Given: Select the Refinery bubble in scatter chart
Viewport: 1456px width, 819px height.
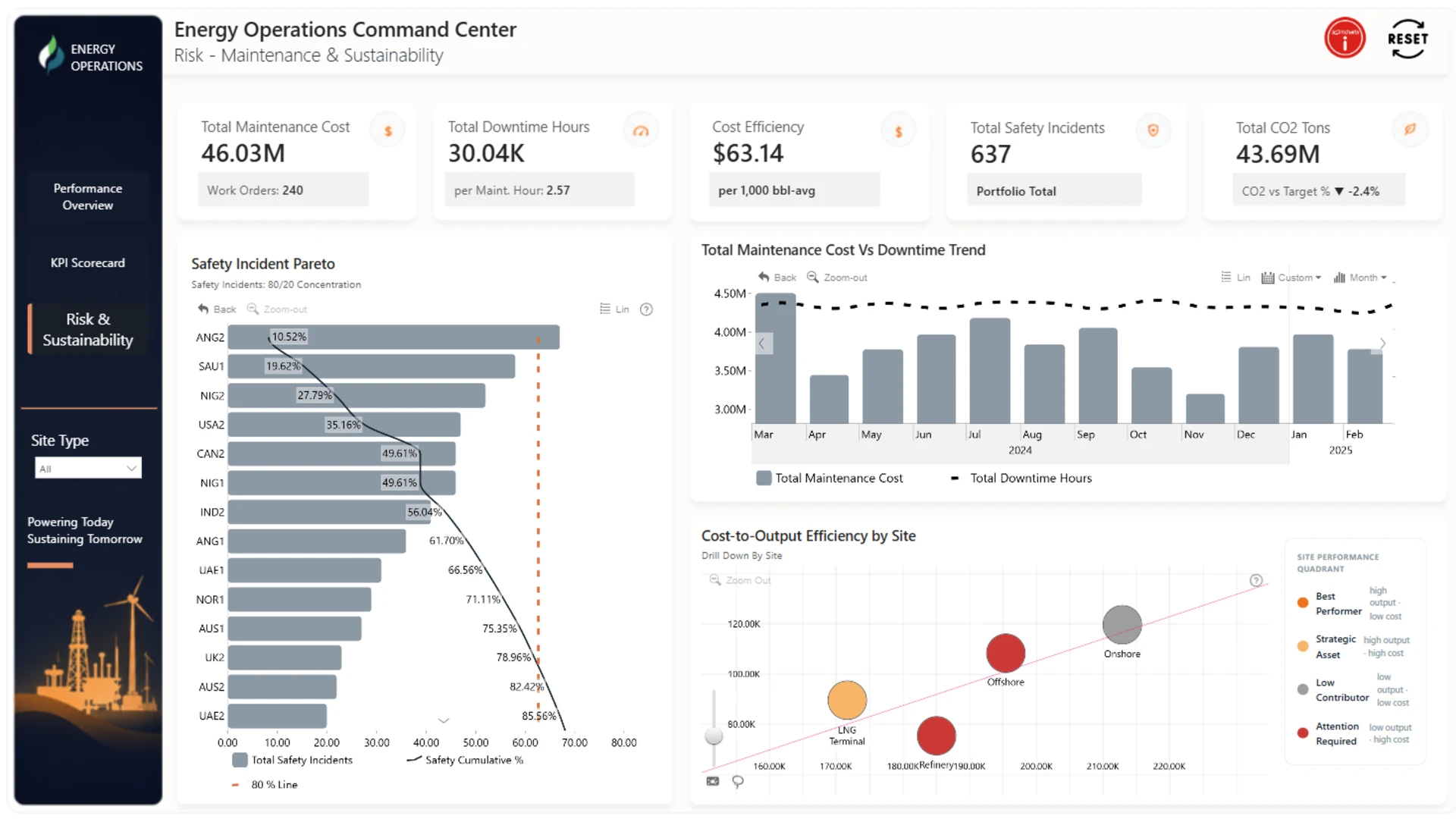Looking at the screenshot, I should [x=937, y=736].
